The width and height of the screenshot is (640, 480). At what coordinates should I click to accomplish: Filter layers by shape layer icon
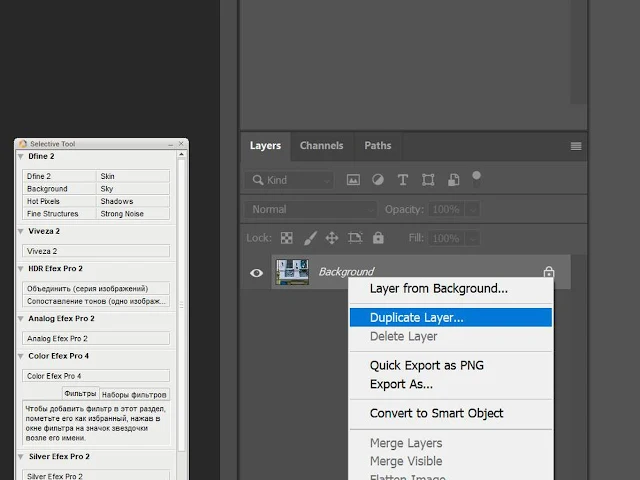(428, 180)
